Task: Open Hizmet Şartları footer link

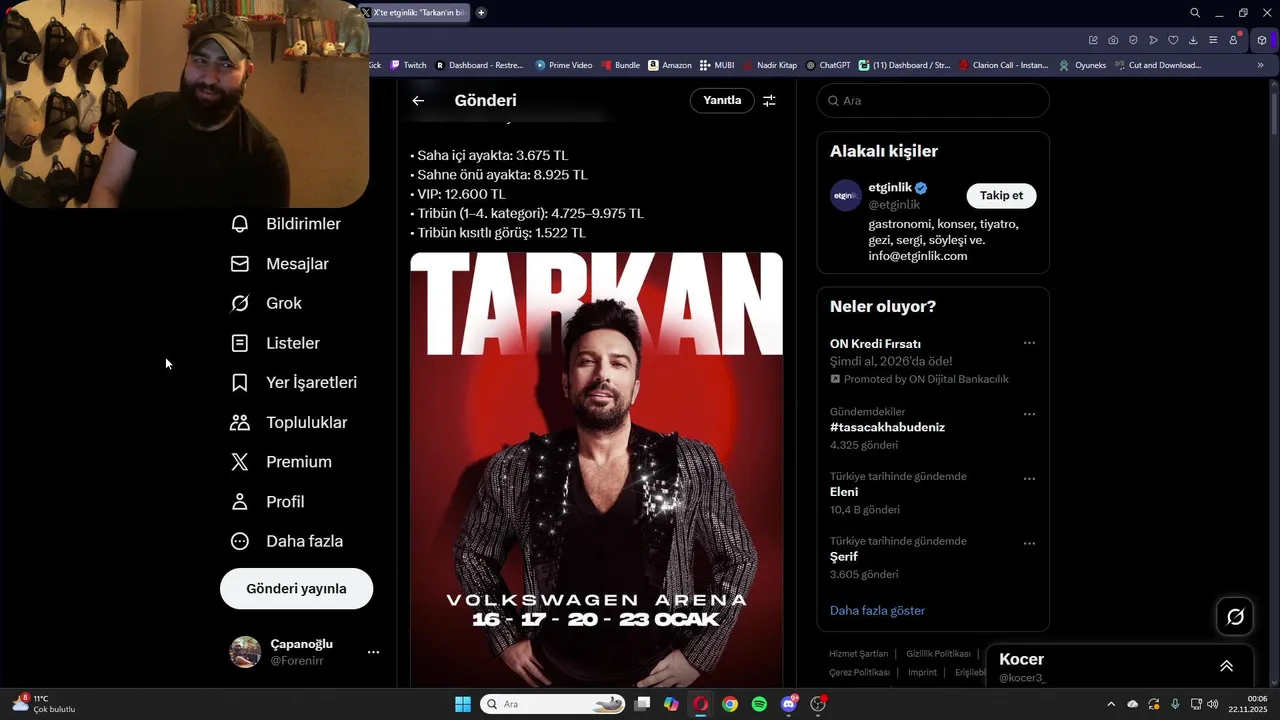Action: tap(858, 654)
